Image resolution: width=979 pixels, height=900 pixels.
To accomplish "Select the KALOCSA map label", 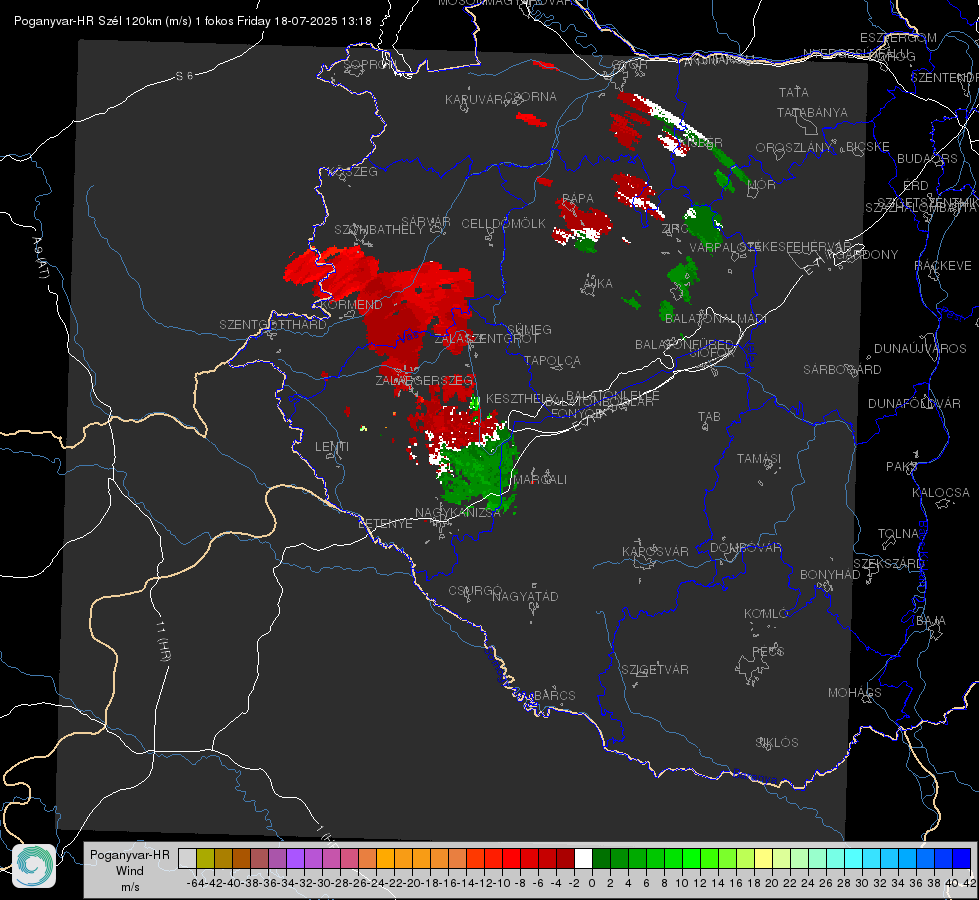I will pos(940,493).
